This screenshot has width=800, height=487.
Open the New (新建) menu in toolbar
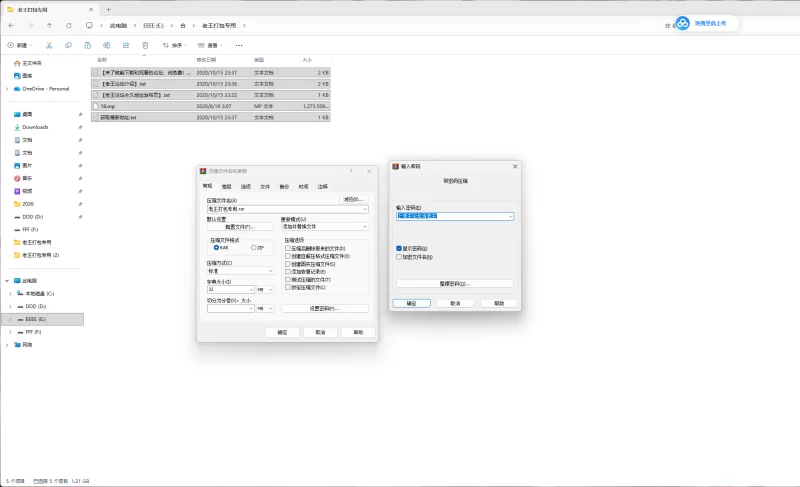pyautogui.click(x=19, y=45)
